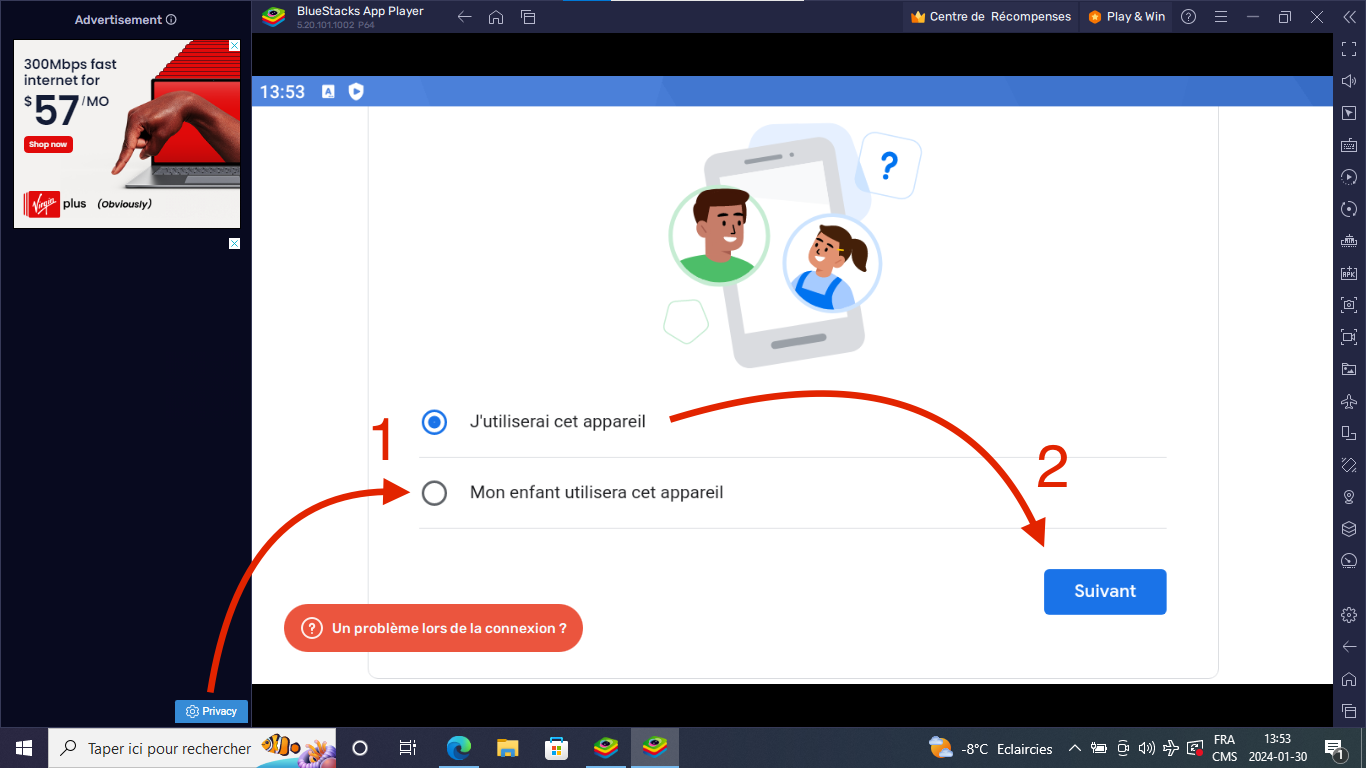Toggle airplane mode icon in sidebar

[1349, 401]
